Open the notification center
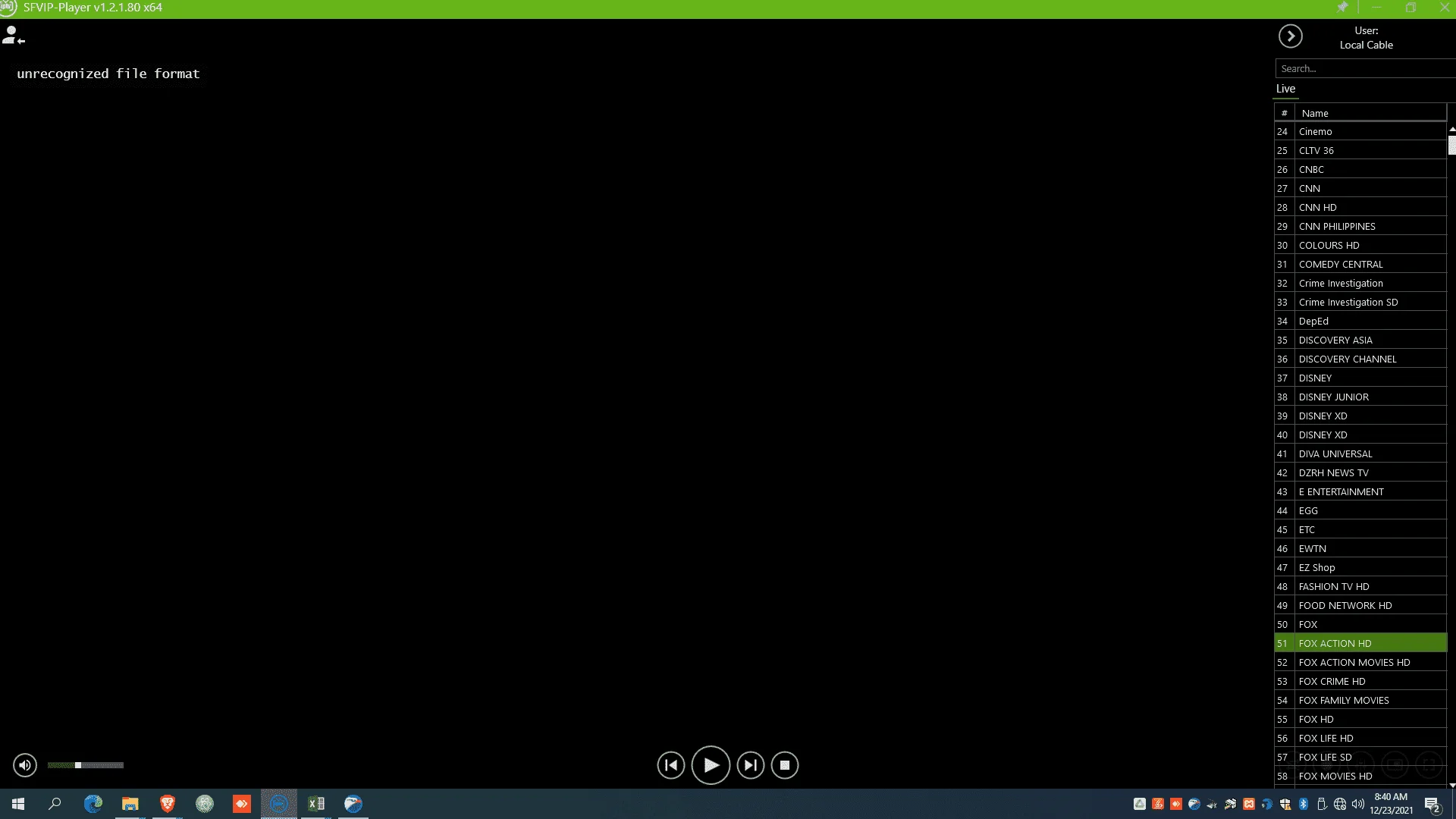1456x819 pixels. click(1432, 805)
